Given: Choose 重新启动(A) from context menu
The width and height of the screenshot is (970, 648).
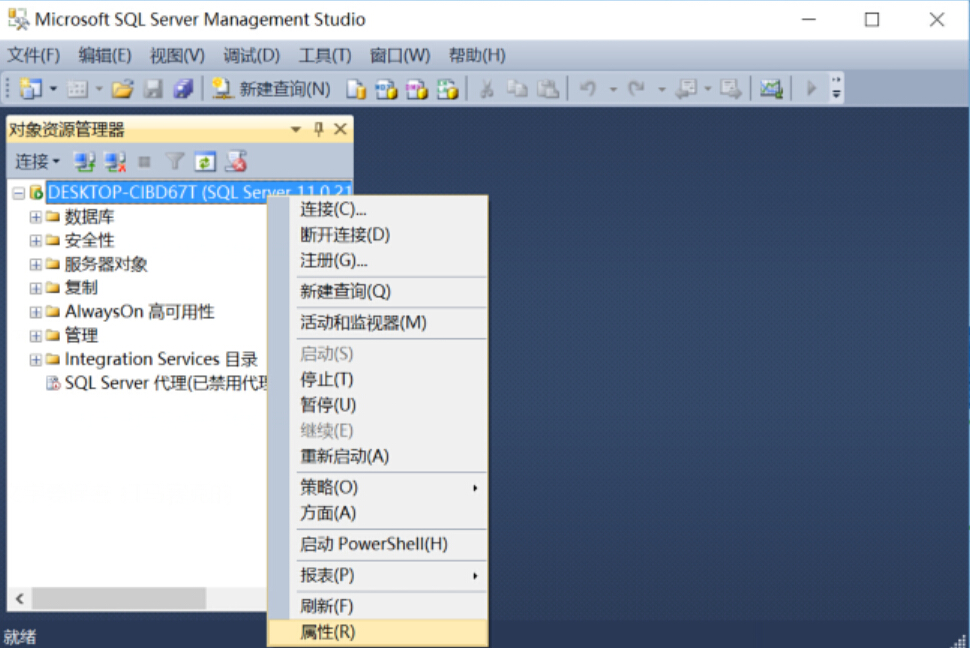Looking at the screenshot, I should [x=378, y=456].
